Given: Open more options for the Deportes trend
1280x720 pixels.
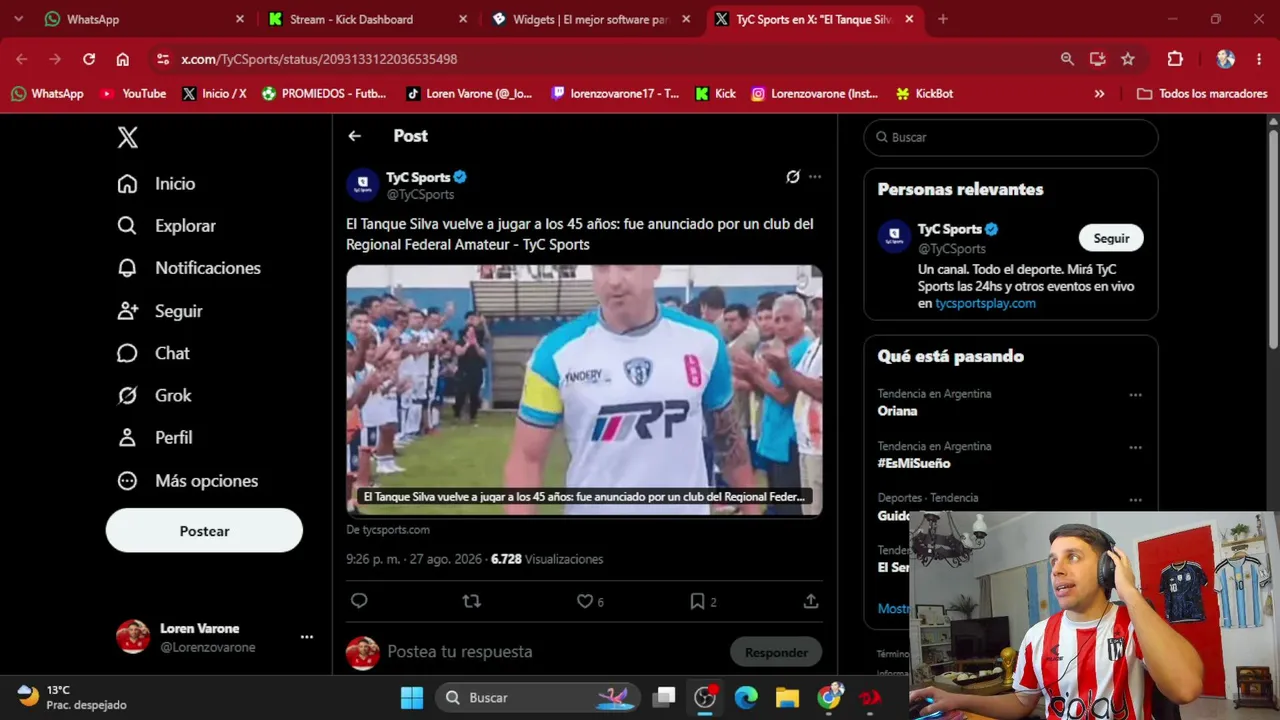Looking at the screenshot, I should click(1135, 500).
